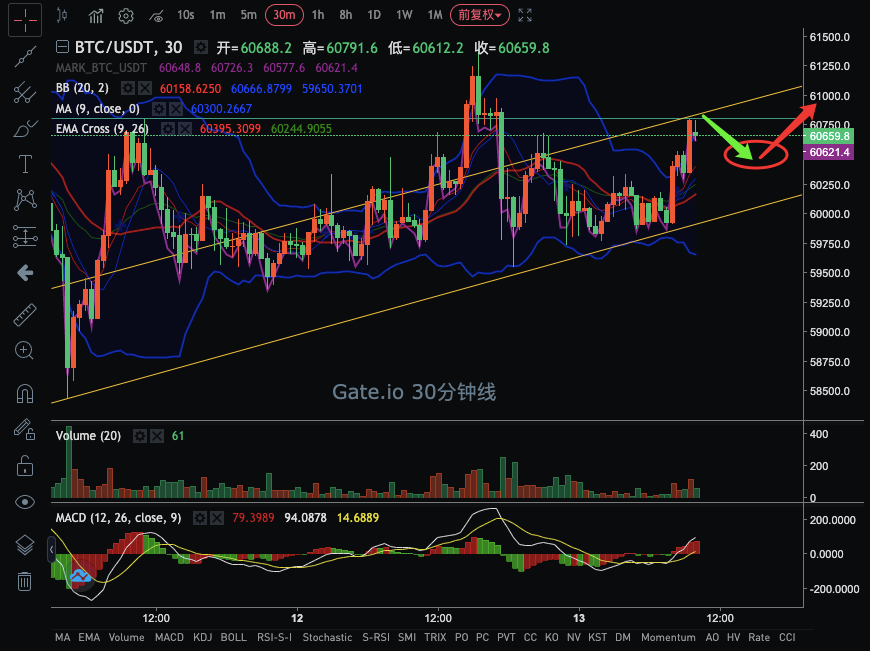This screenshot has height=651, width=870.
Task: Close the EMA Cross indicator with its X
Action: [183, 129]
